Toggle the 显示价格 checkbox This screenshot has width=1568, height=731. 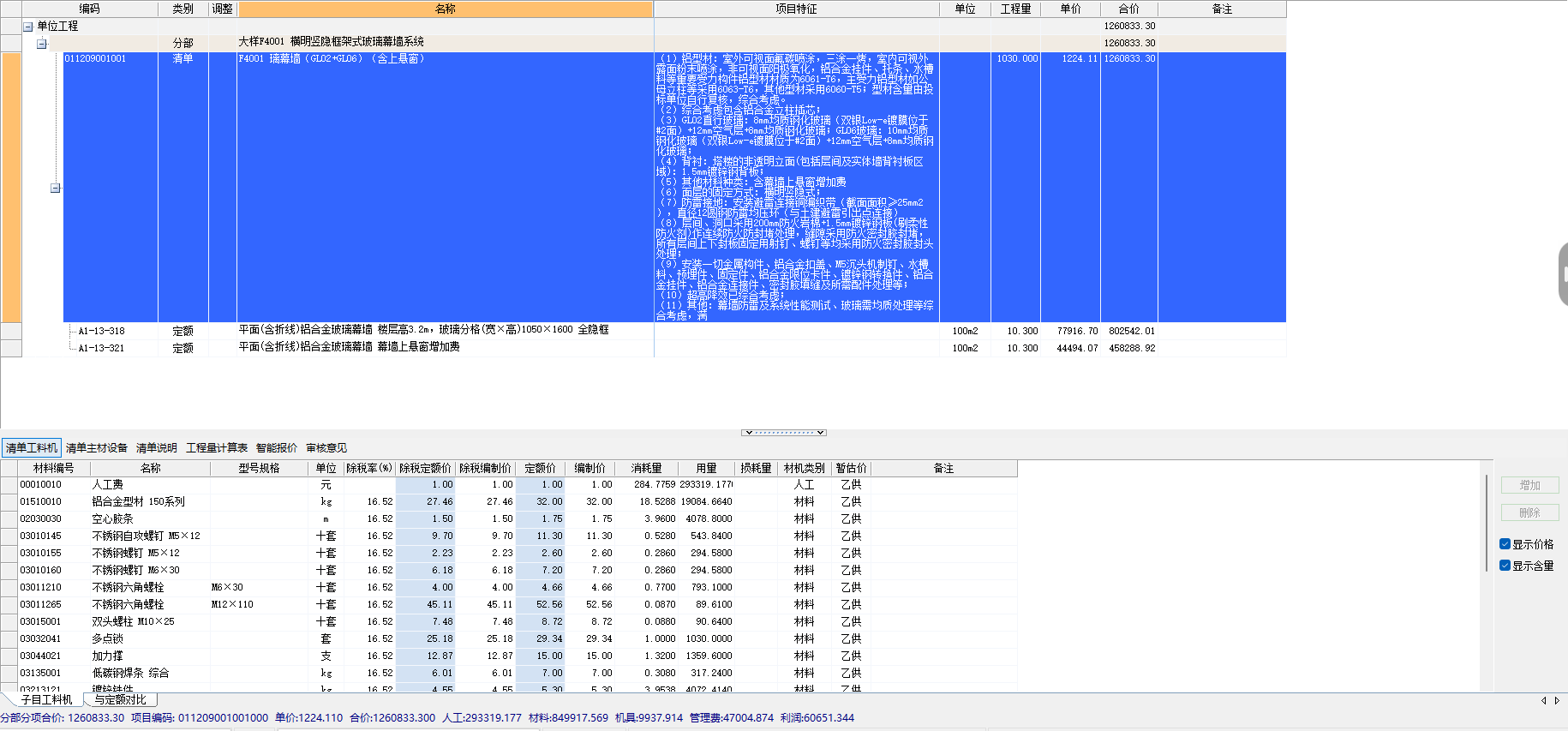pyautogui.click(x=1505, y=544)
